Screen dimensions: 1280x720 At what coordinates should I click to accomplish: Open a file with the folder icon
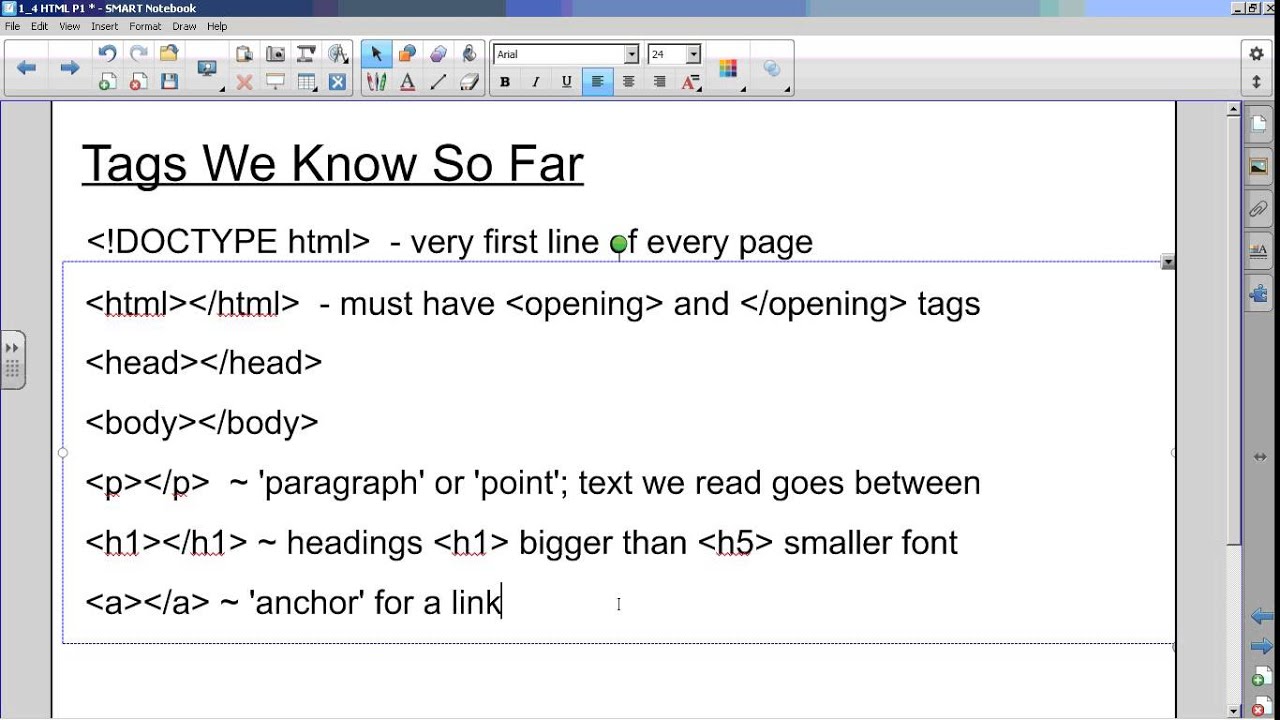(x=169, y=54)
